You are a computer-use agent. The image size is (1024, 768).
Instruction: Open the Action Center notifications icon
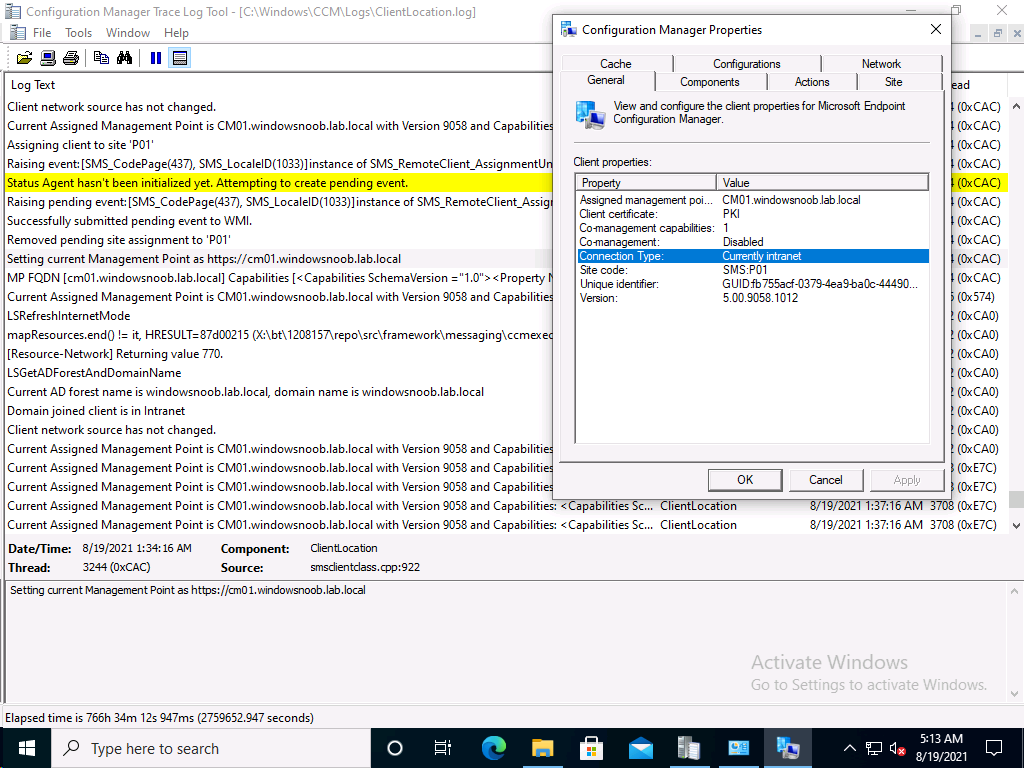(x=994, y=748)
